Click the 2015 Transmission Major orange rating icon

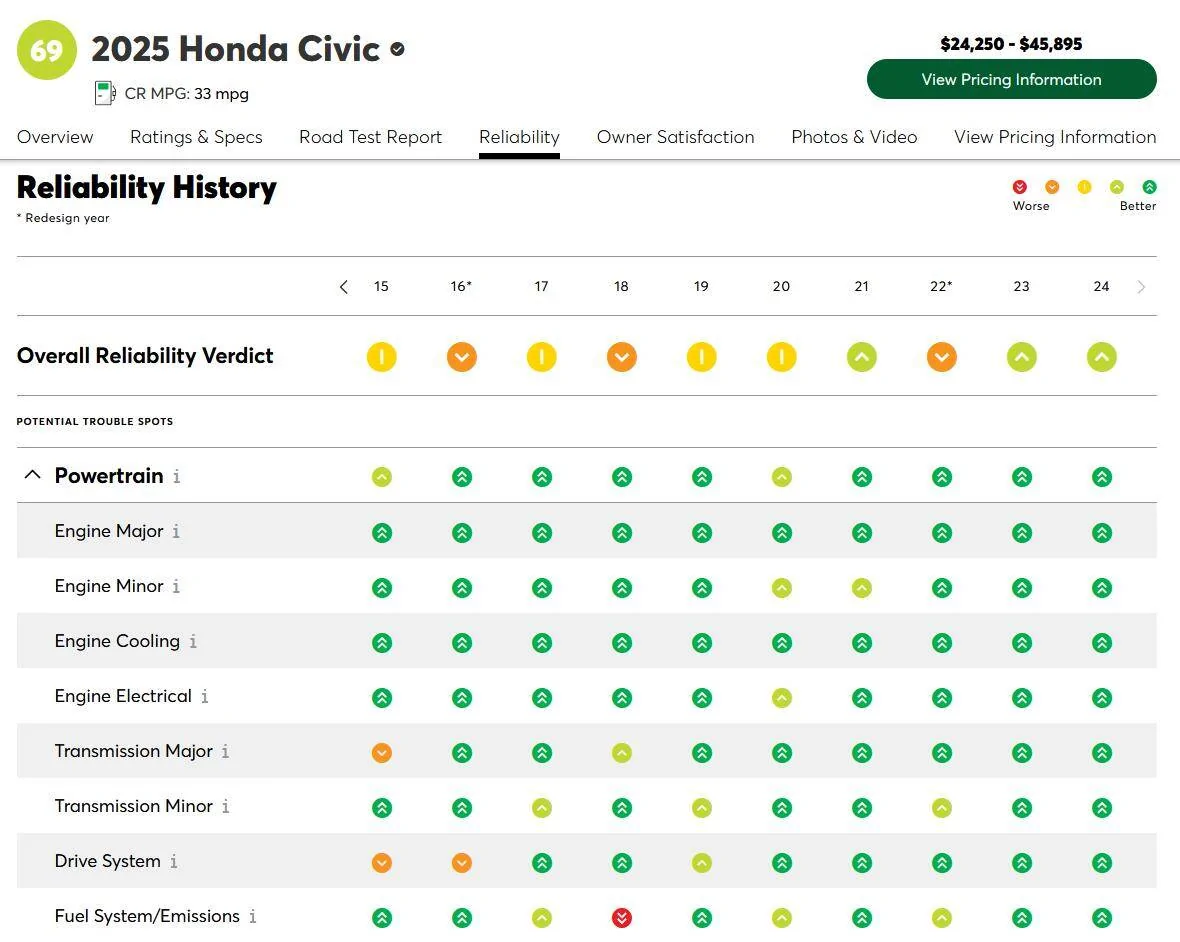382,752
